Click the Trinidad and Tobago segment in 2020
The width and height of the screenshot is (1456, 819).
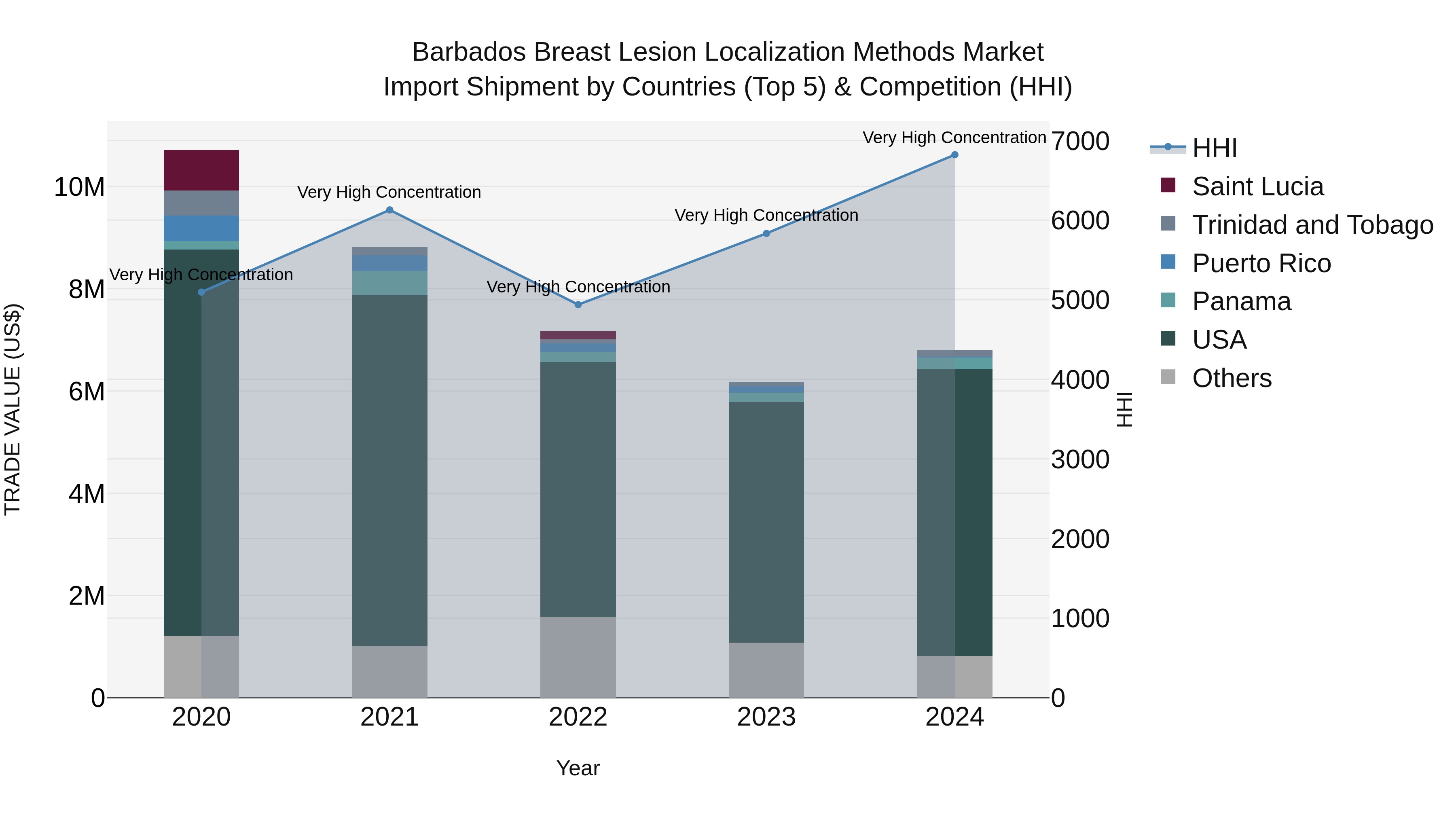click(201, 203)
